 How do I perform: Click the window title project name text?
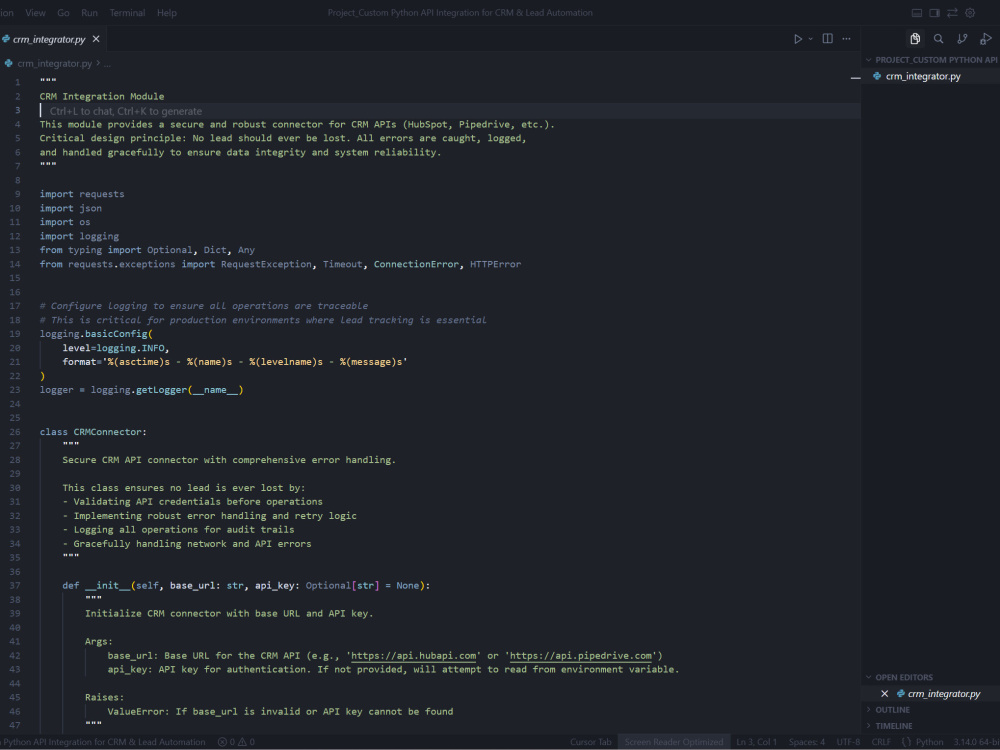pyautogui.click(x=460, y=13)
